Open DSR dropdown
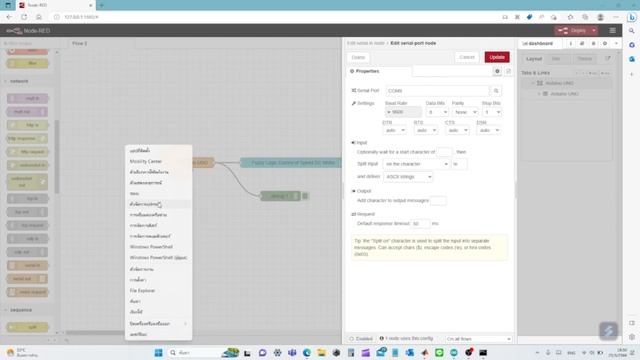This screenshot has height=360, width=640. point(489,130)
